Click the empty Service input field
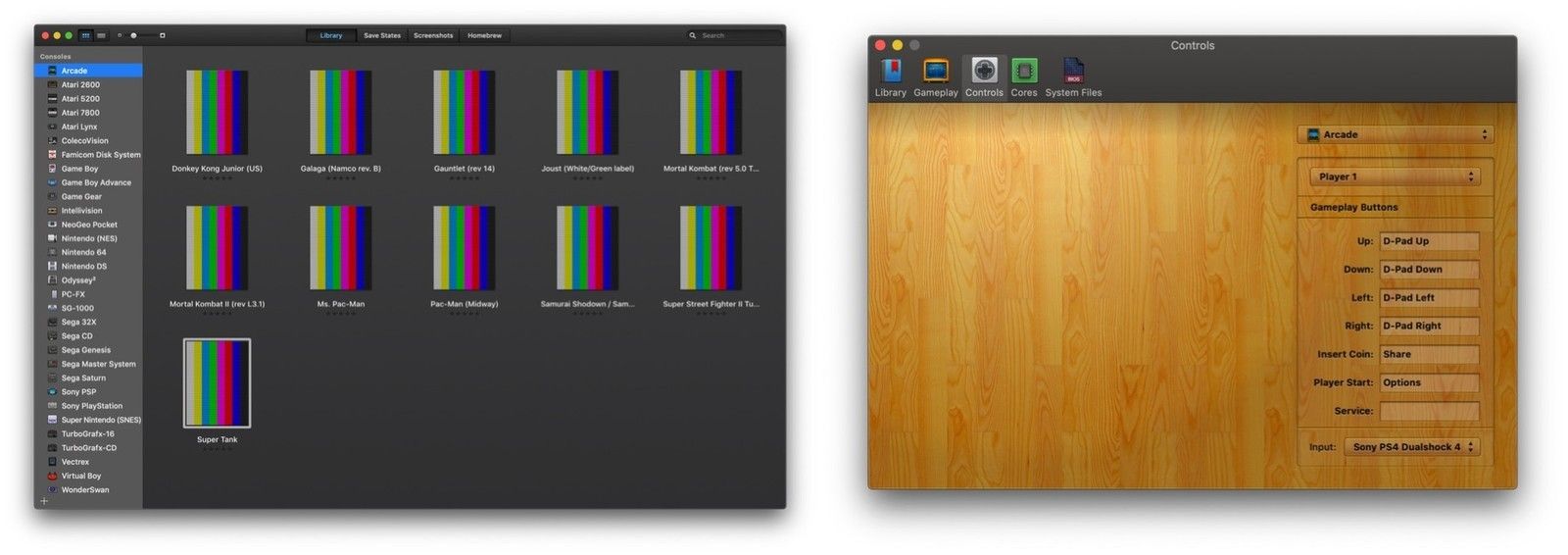 pyautogui.click(x=1429, y=411)
